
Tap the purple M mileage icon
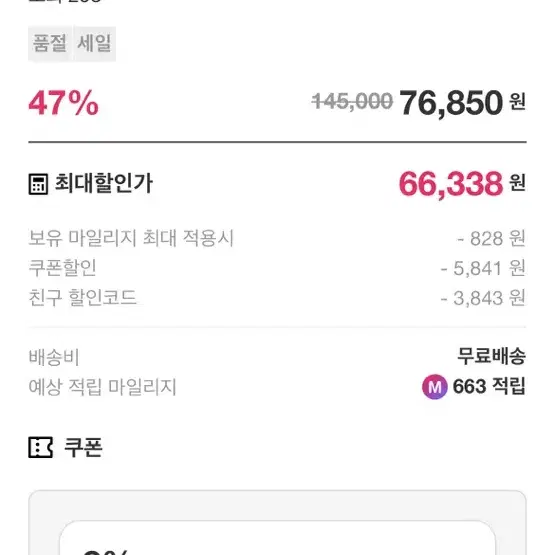click(x=435, y=387)
